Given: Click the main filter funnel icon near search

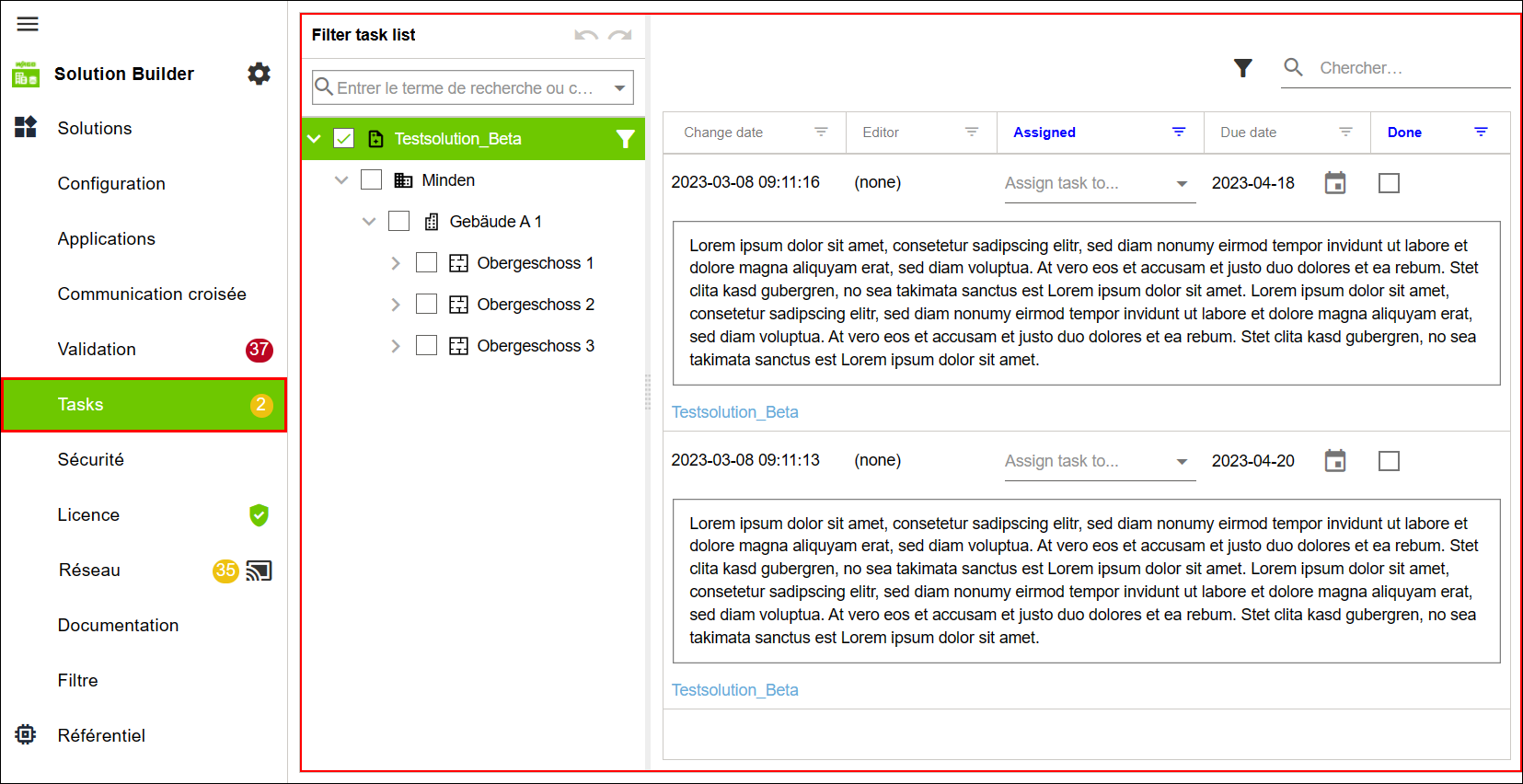Looking at the screenshot, I should click(1243, 68).
